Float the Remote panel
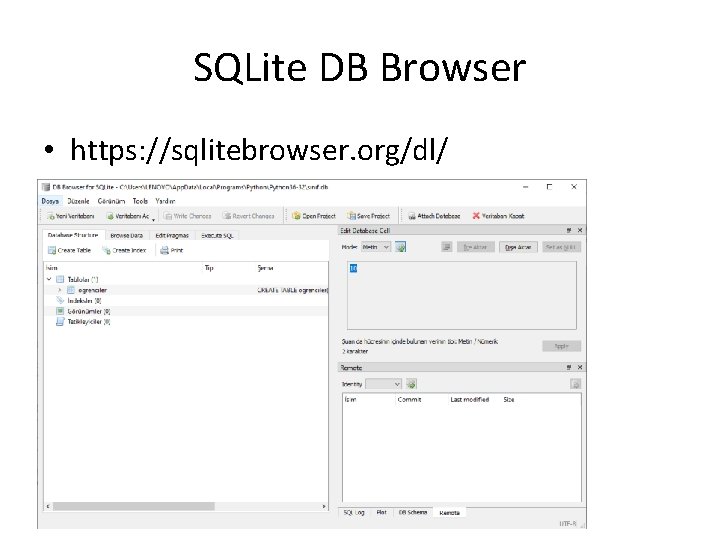 pyautogui.click(x=569, y=367)
